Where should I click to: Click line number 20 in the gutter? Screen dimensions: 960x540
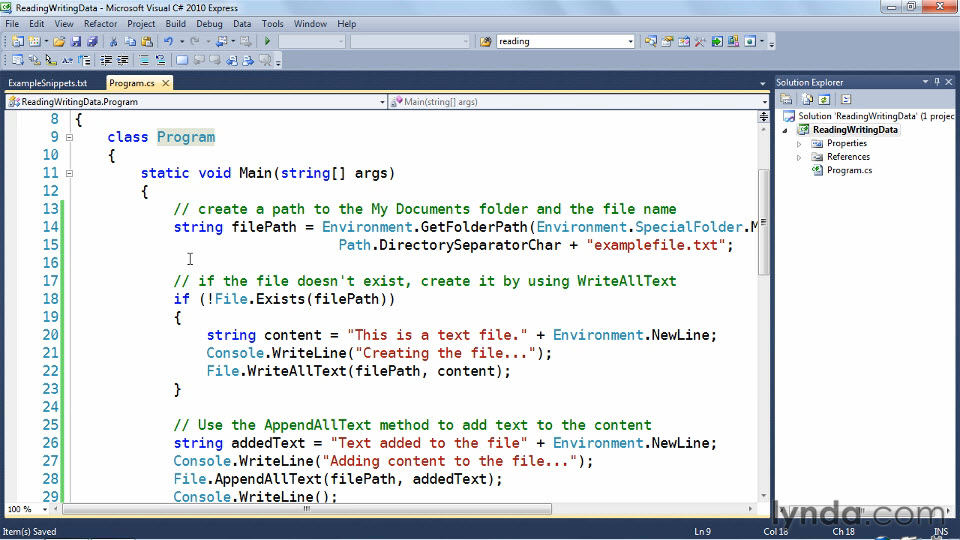coord(50,336)
